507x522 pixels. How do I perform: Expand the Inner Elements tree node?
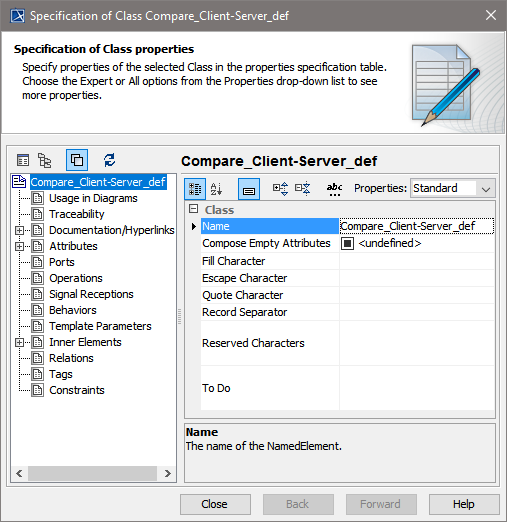19,342
